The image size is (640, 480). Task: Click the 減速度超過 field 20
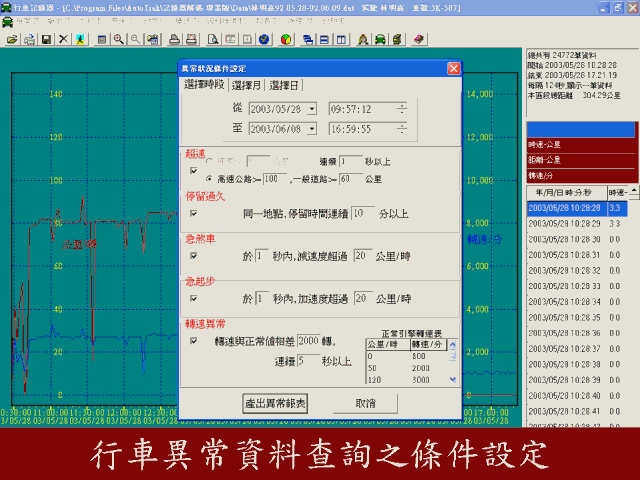click(x=363, y=256)
